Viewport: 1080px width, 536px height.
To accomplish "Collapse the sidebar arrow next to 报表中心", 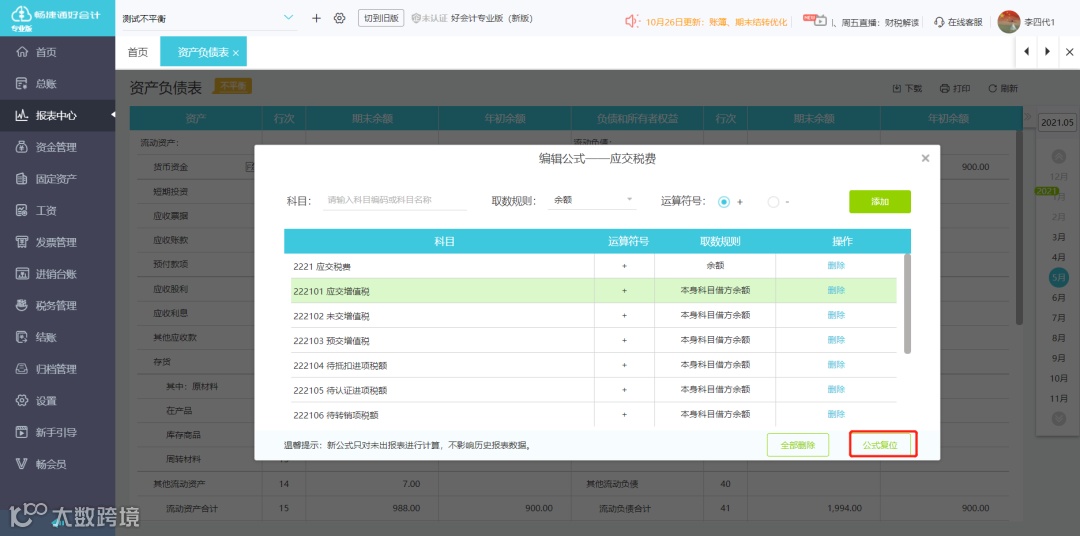I will point(113,115).
